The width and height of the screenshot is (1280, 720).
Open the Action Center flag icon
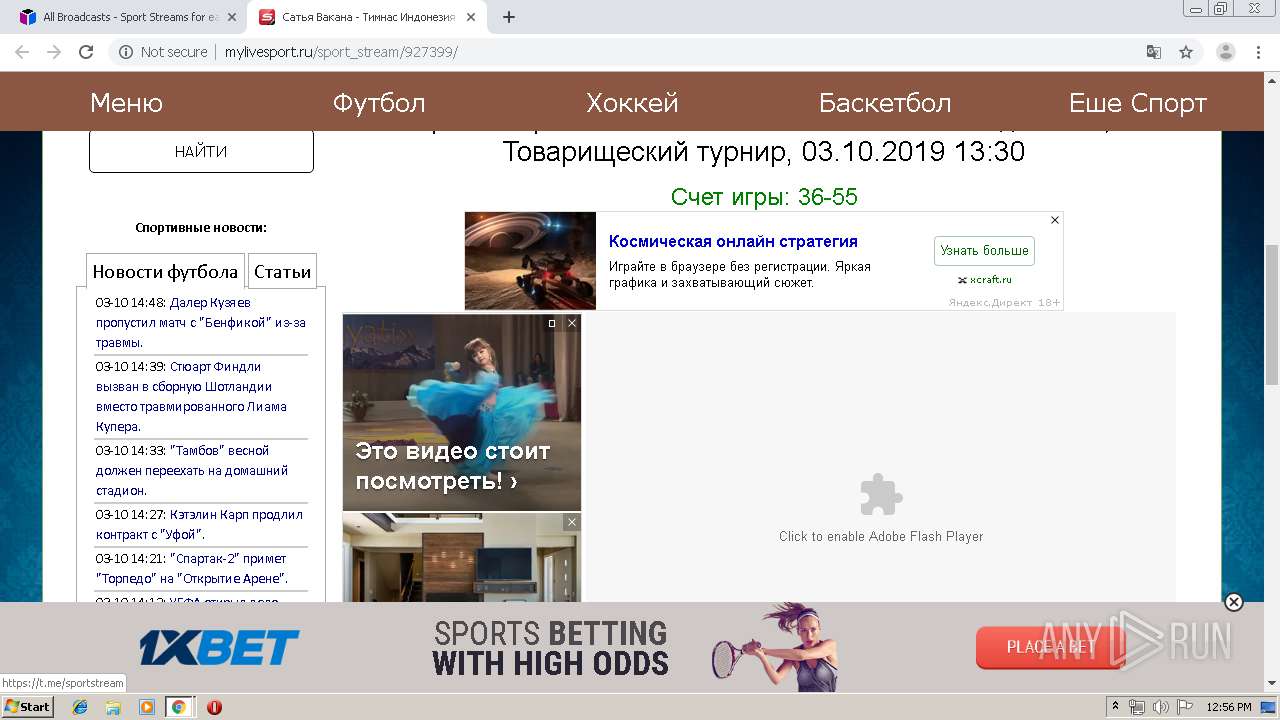click(1184, 707)
